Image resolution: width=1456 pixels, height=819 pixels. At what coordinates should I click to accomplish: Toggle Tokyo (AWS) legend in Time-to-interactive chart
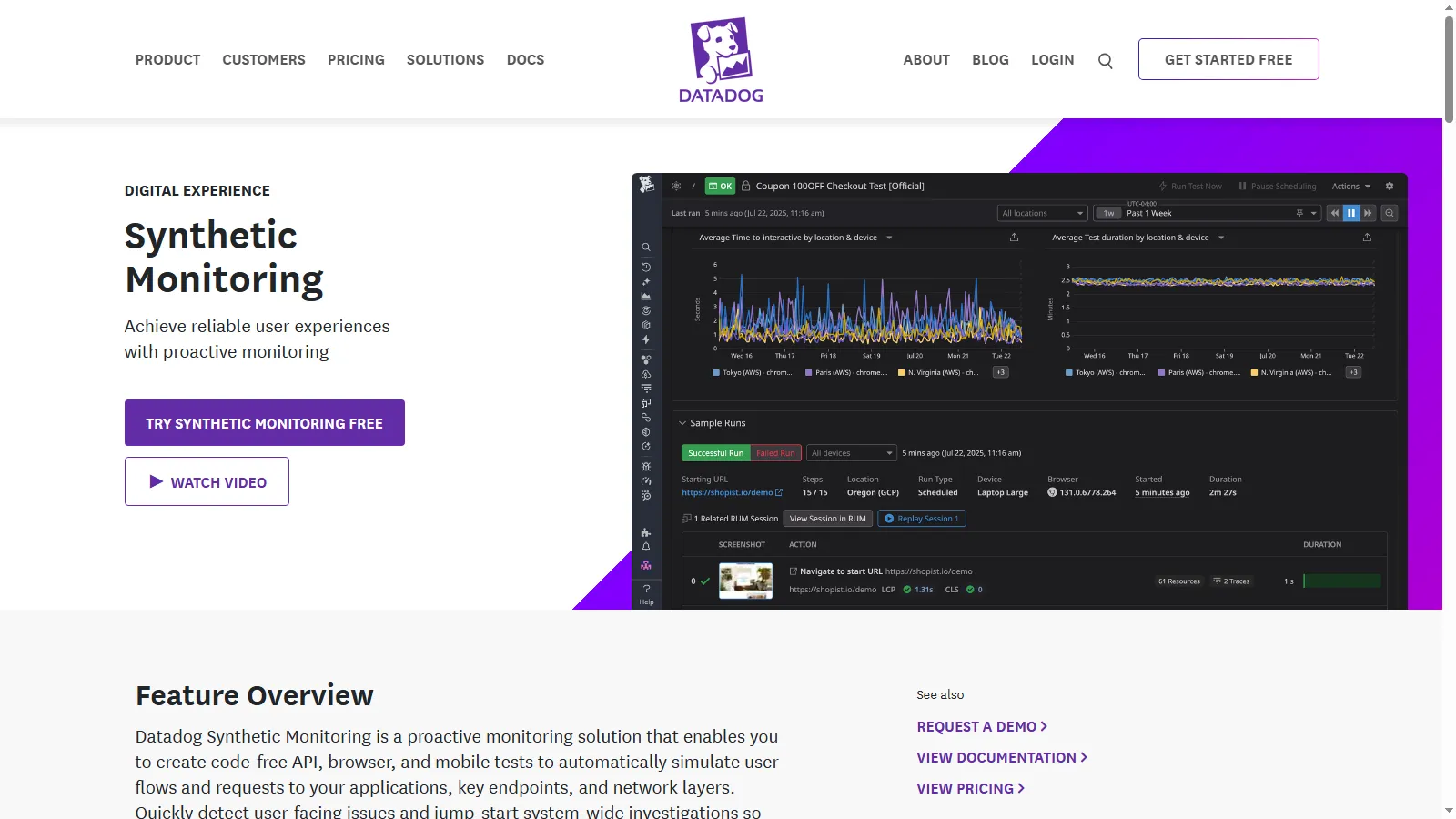[x=752, y=372]
